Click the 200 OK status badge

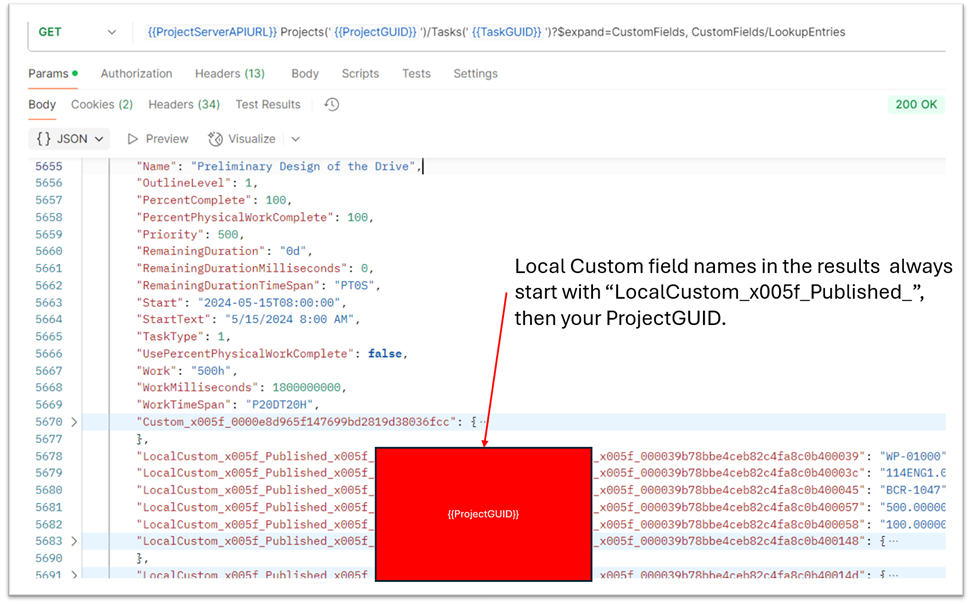click(915, 105)
